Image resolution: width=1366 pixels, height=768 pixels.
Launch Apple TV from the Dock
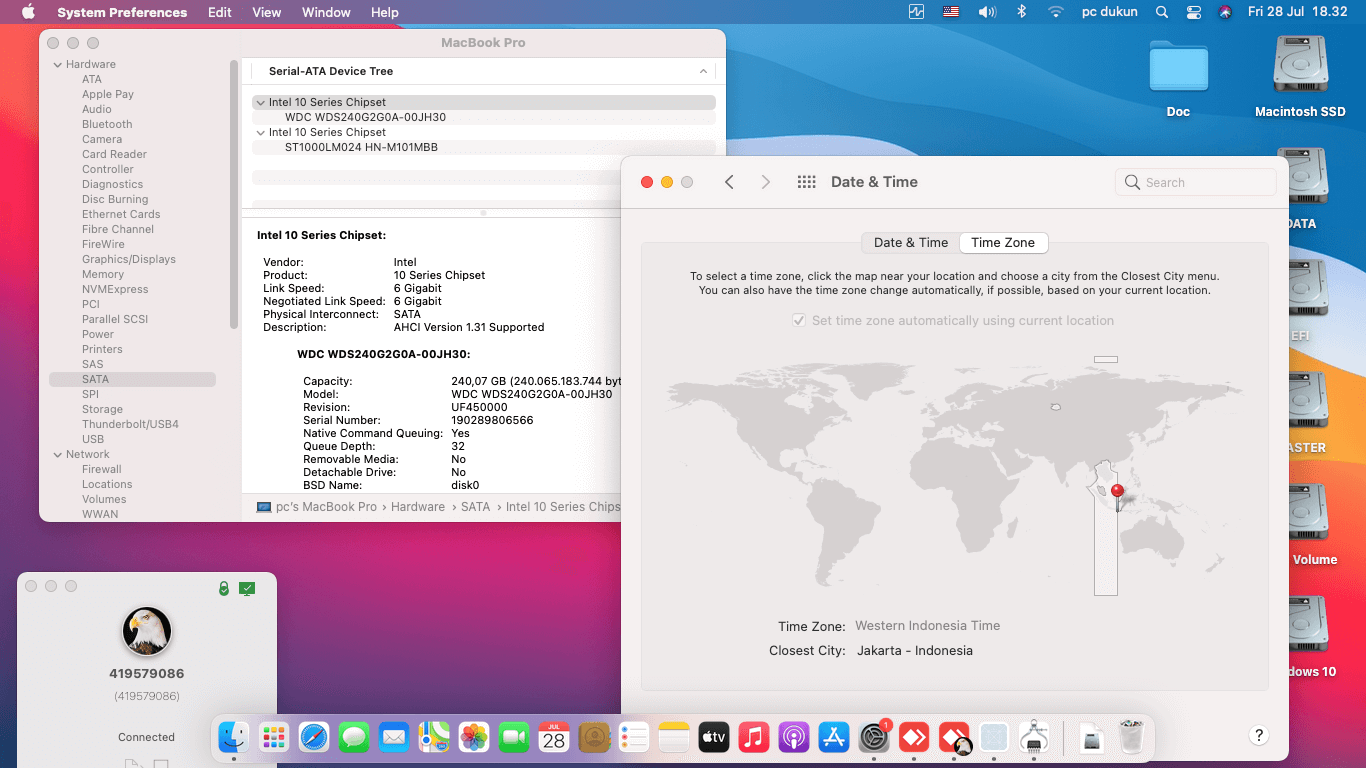tap(714, 738)
